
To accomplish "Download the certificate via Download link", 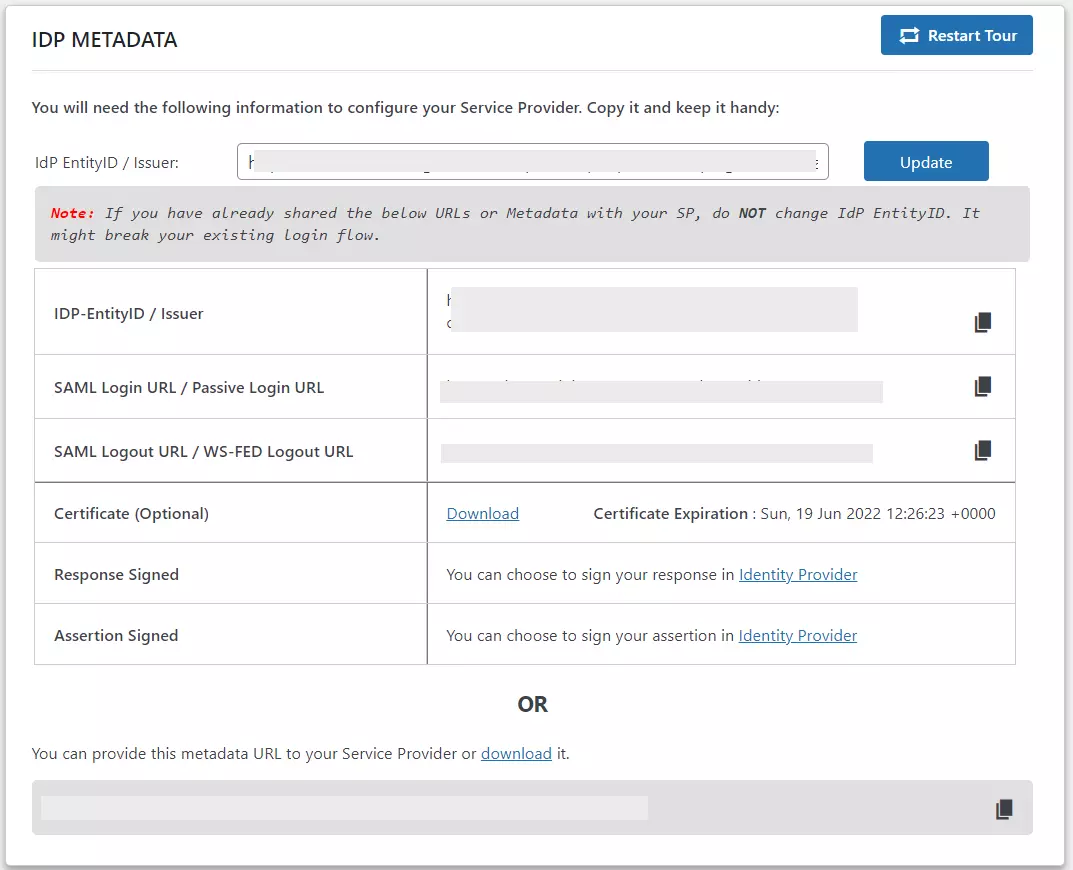I will pyautogui.click(x=482, y=513).
